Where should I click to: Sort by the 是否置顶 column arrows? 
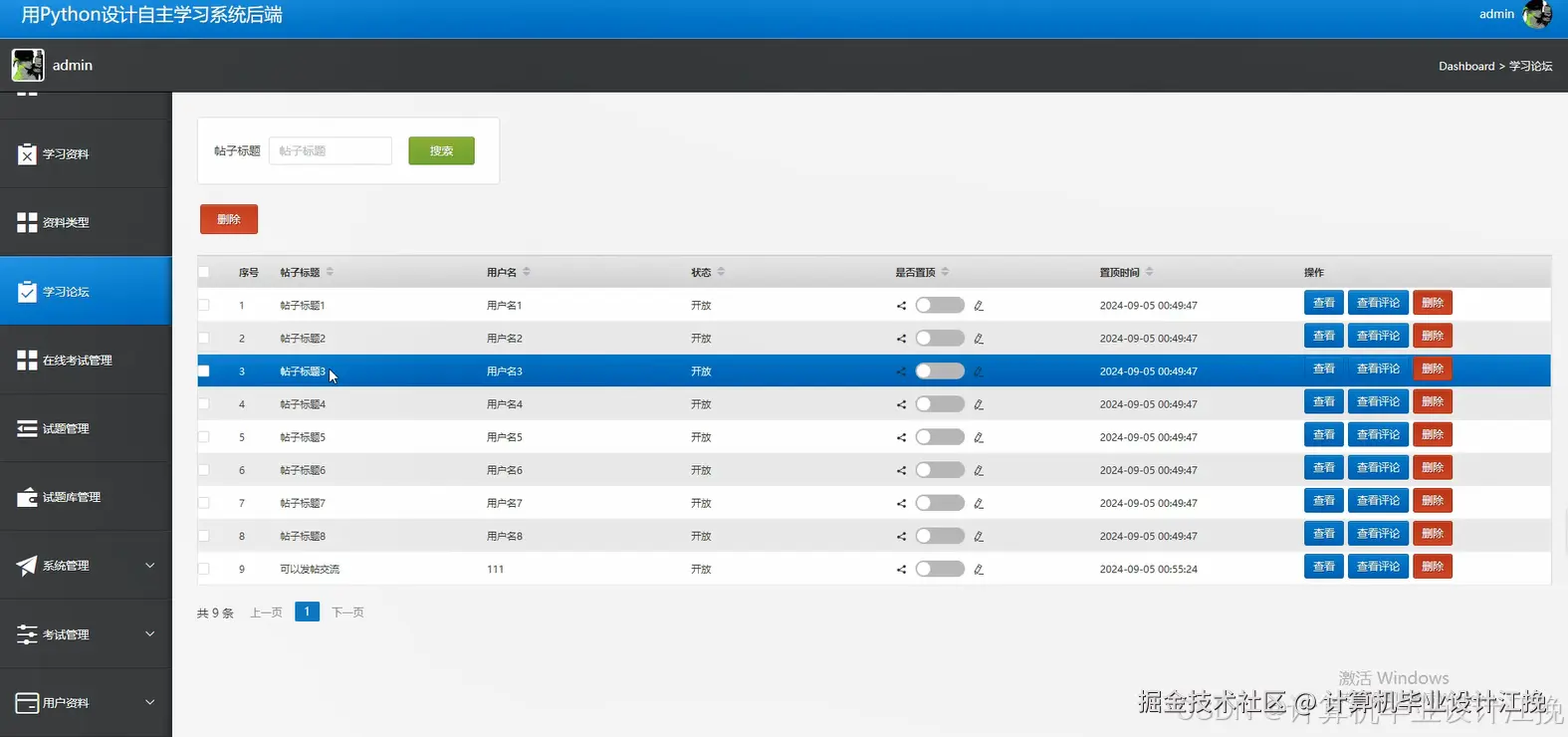(945, 272)
